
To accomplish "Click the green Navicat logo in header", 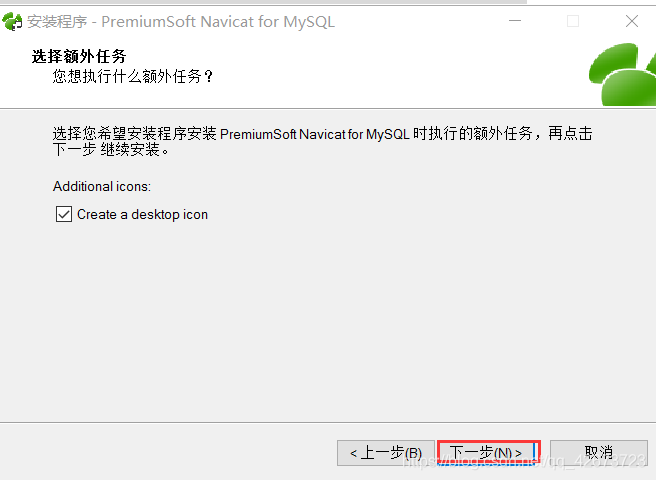I will (622, 74).
